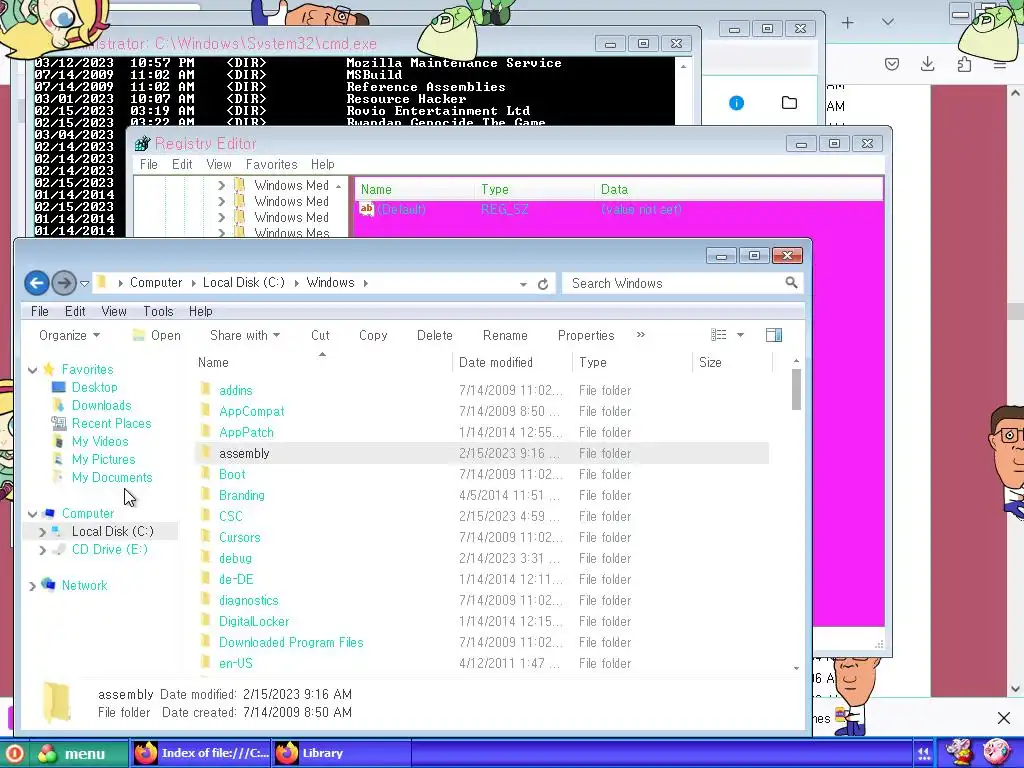Image resolution: width=1024 pixels, height=768 pixels.
Task: Expand the Network tree node
Action: pos(32,586)
